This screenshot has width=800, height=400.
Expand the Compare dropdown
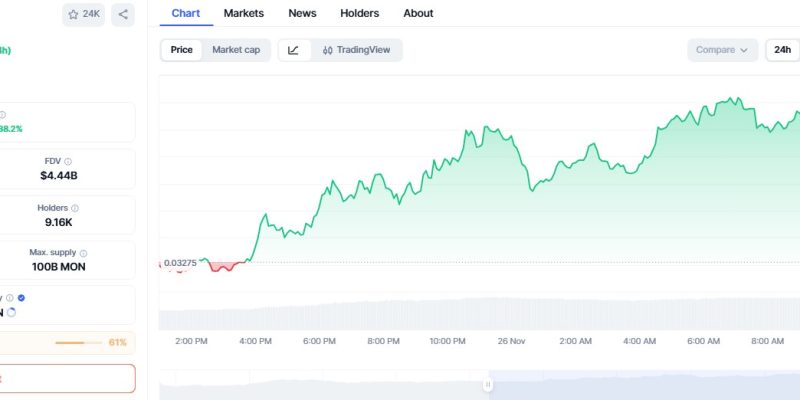(722, 50)
